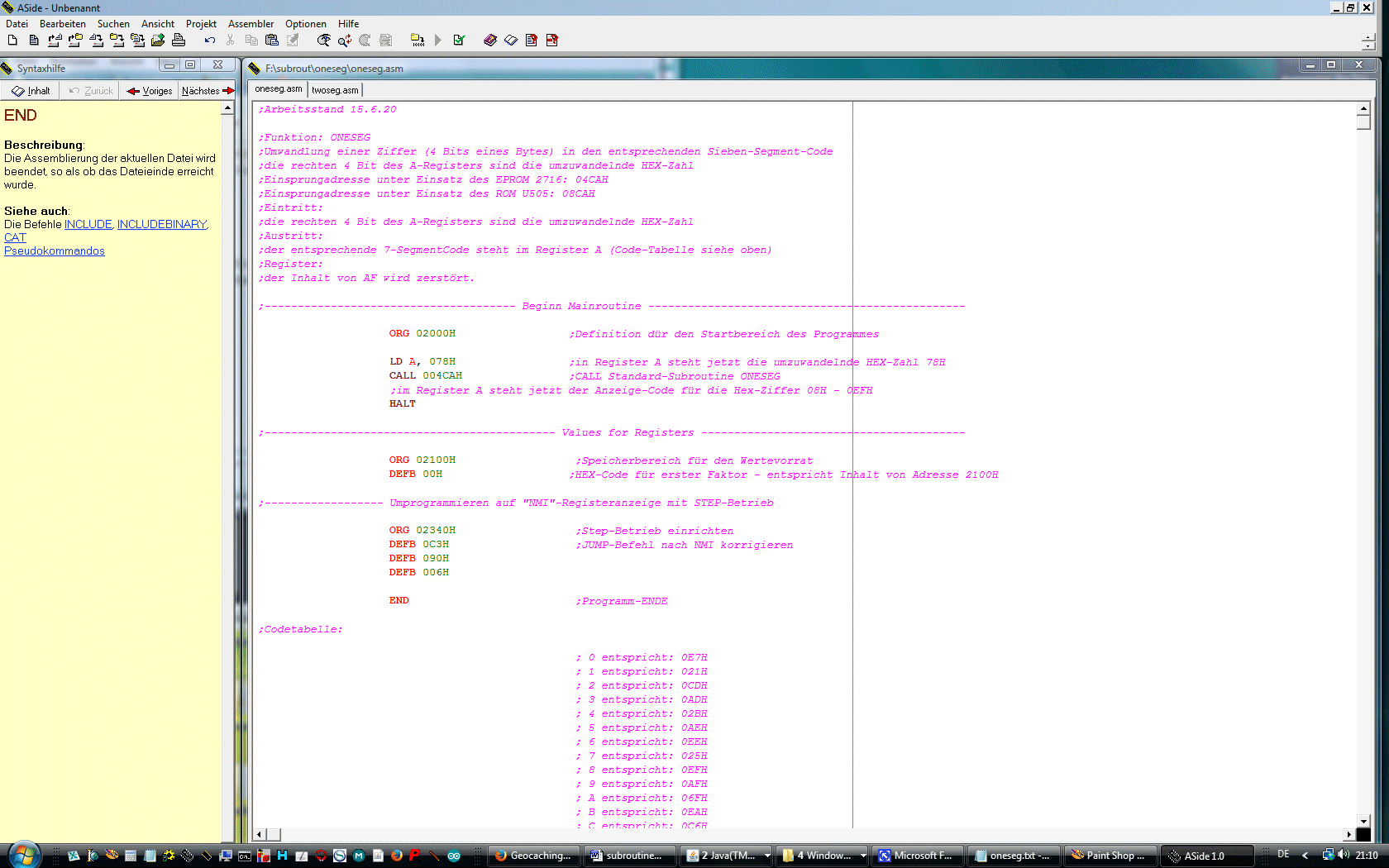Click DEFB 0C3H line in editor
Image resolution: width=1389 pixels, height=868 pixels.
point(419,544)
